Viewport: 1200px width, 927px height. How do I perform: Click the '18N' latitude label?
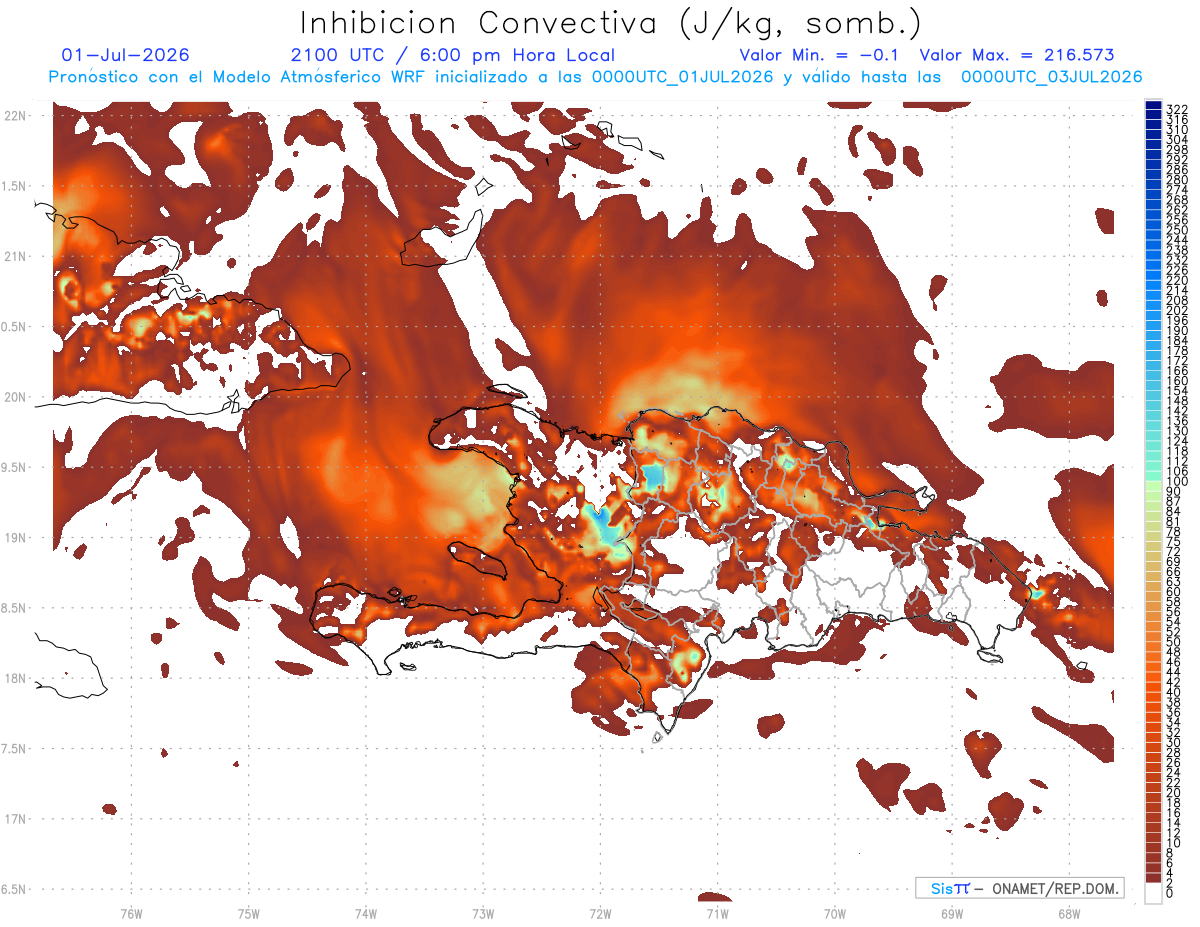tap(15, 678)
